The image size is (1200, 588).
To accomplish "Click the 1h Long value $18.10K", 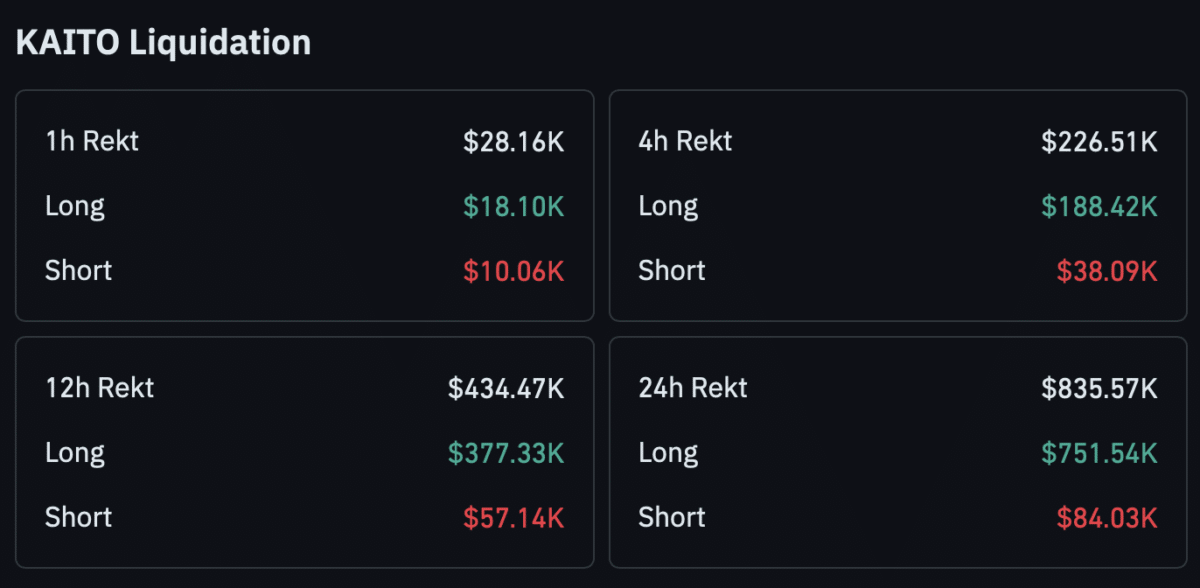I will click(514, 206).
